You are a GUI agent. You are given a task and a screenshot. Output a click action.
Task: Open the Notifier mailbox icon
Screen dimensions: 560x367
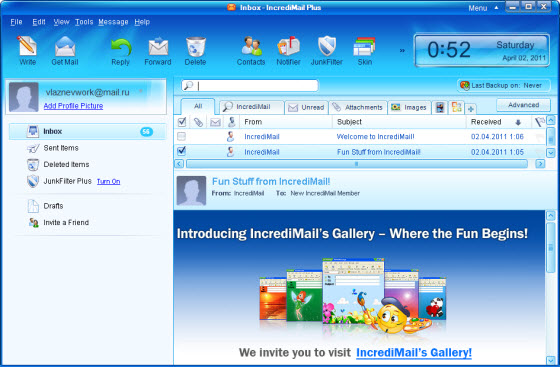tap(288, 46)
